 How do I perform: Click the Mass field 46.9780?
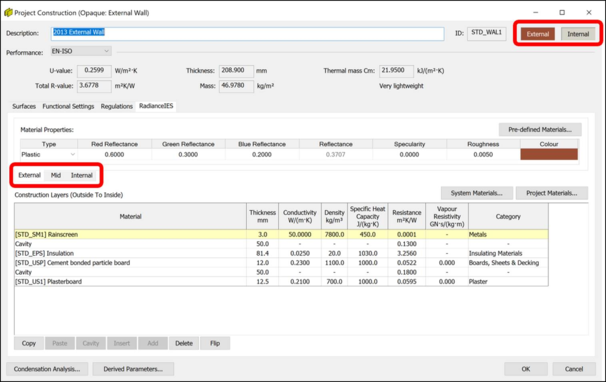237,86
